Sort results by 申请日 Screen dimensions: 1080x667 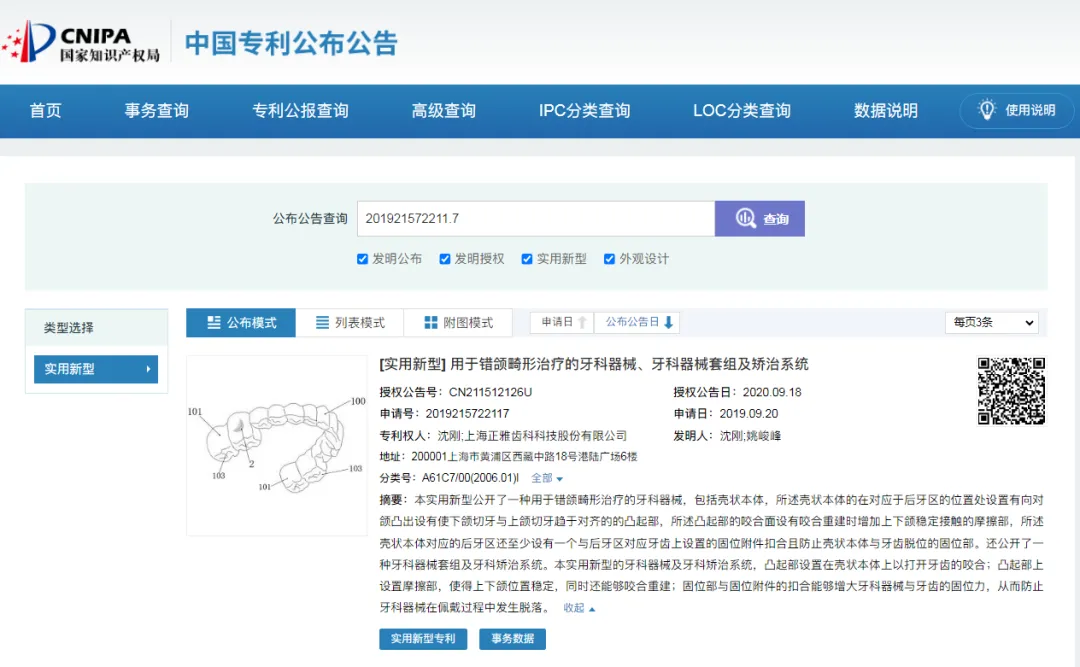562,322
